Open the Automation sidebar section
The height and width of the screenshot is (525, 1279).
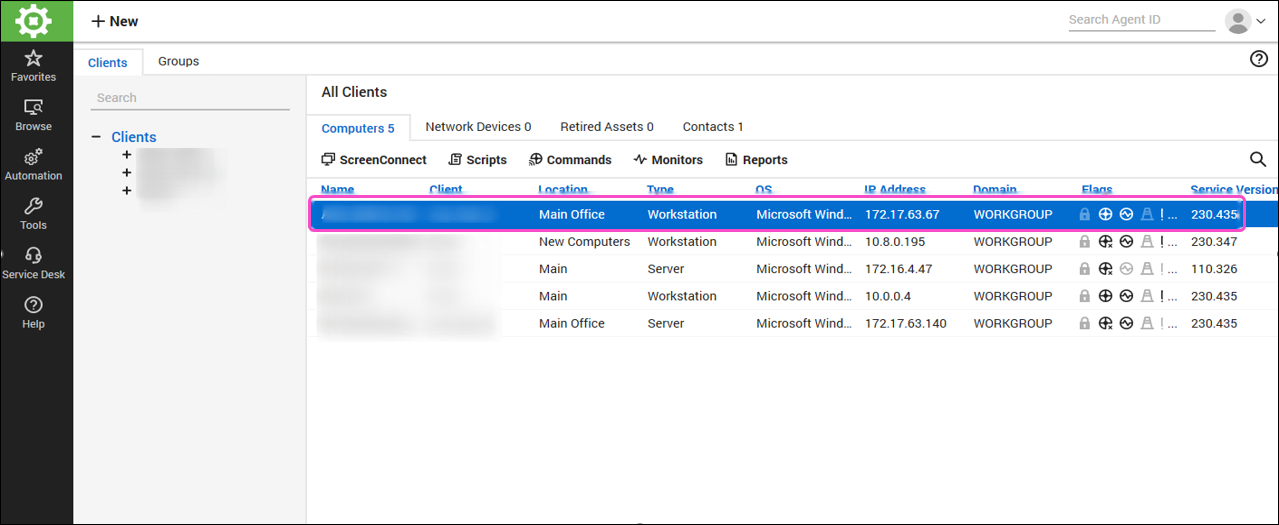33,165
